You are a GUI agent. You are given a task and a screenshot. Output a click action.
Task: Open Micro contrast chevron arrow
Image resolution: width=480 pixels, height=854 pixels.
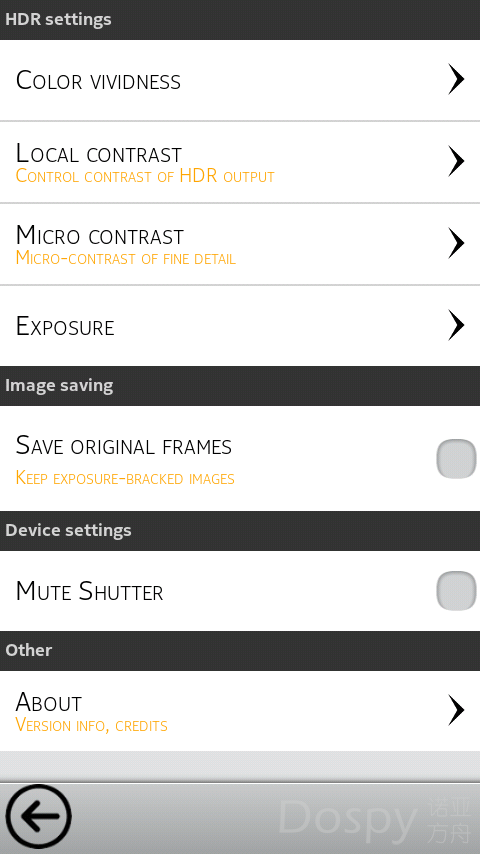[x=457, y=243]
